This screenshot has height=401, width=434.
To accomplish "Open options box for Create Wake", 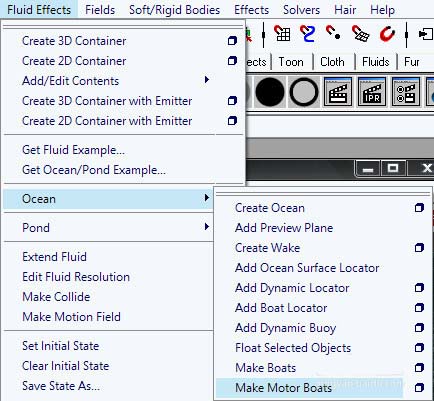I will (x=419, y=248).
